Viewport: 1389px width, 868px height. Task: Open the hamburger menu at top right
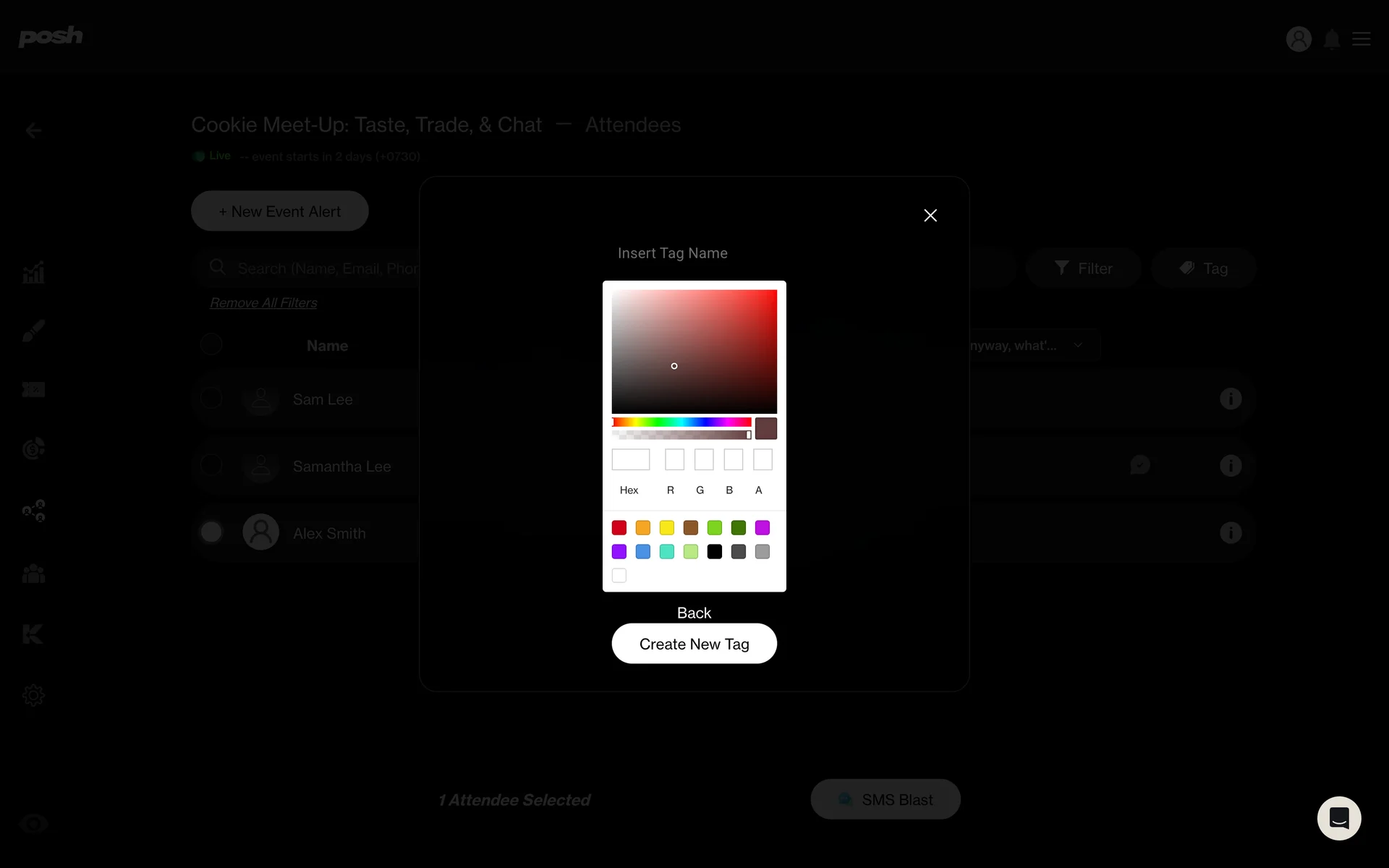pyautogui.click(x=1362, y=39)
